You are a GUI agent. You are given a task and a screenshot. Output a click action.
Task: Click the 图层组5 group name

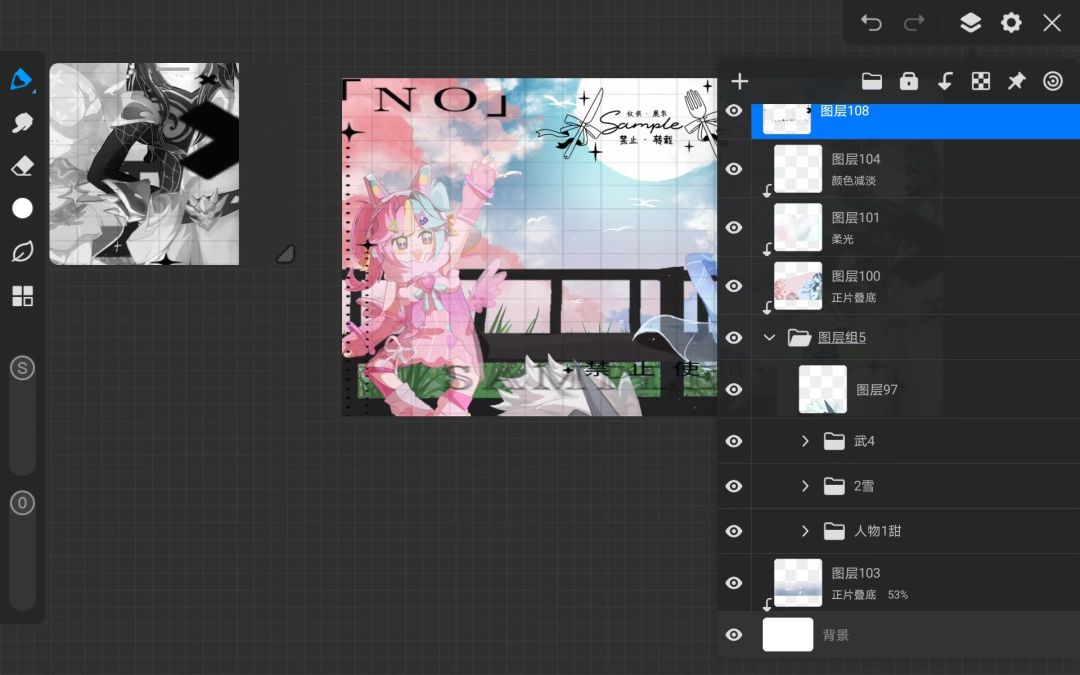(x=842, y=338)
